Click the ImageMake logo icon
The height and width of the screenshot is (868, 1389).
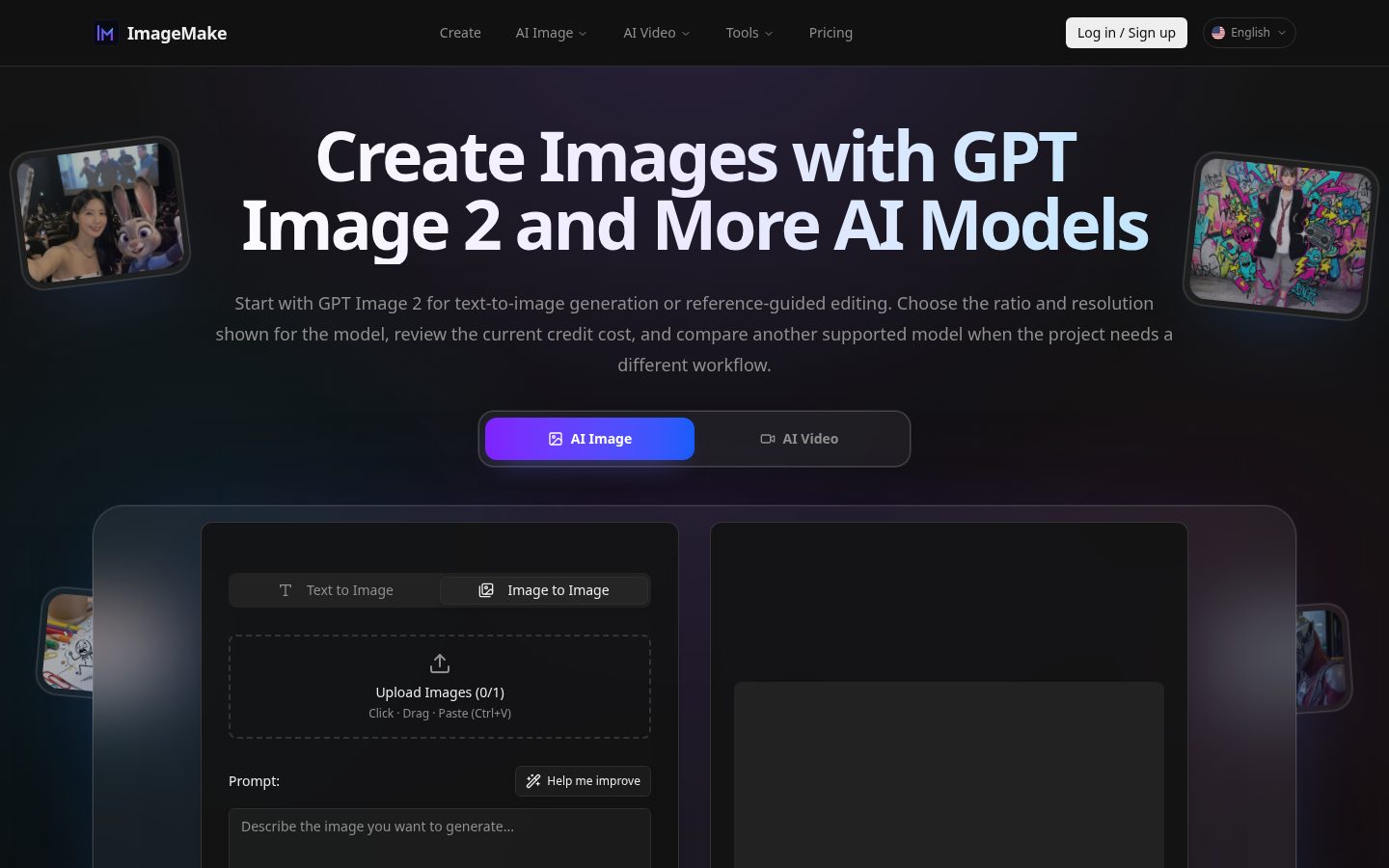(105, 33)
